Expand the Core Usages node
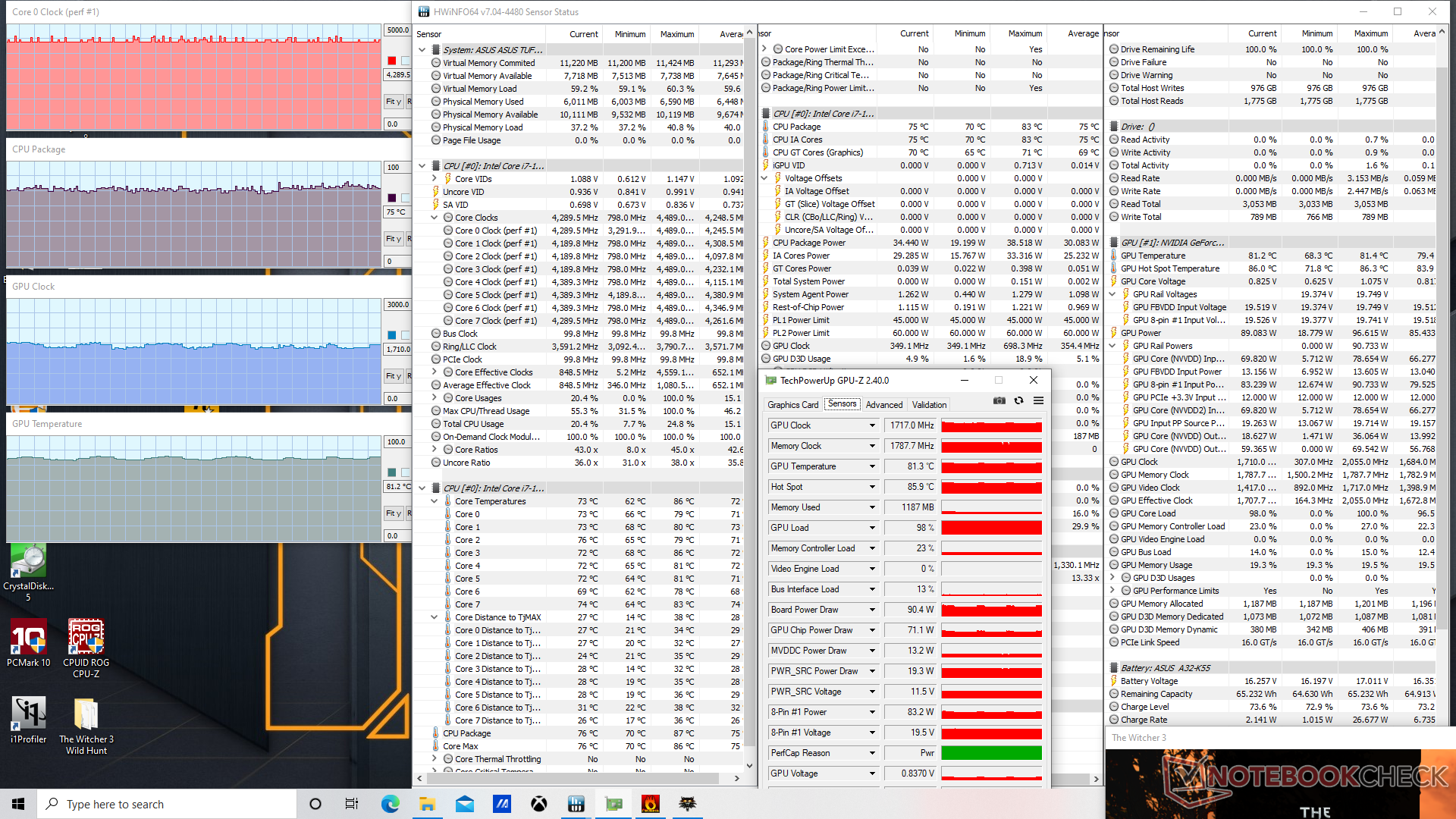The width and height of the screenshot is (1456, 819). (435, 398)
